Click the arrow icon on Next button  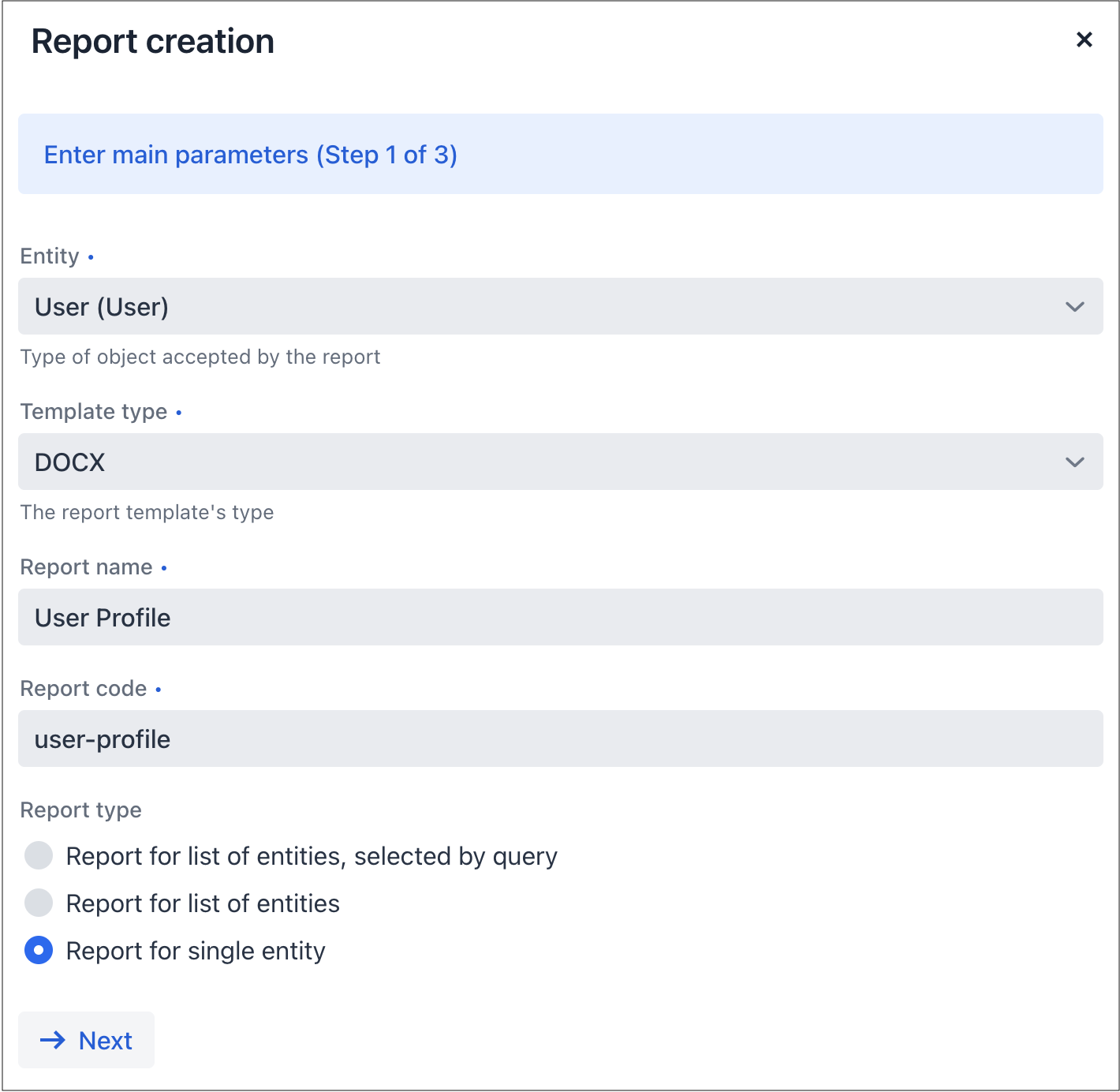[53, 1040]
